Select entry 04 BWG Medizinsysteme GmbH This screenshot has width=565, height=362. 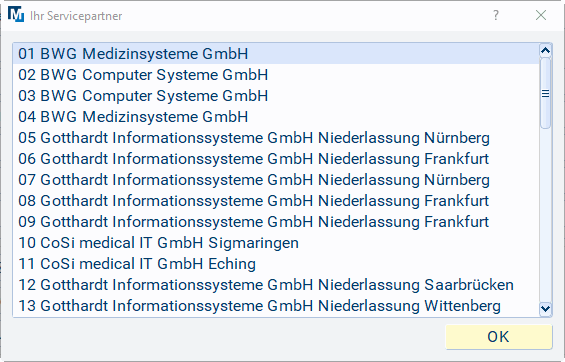(x=276, y=117)
